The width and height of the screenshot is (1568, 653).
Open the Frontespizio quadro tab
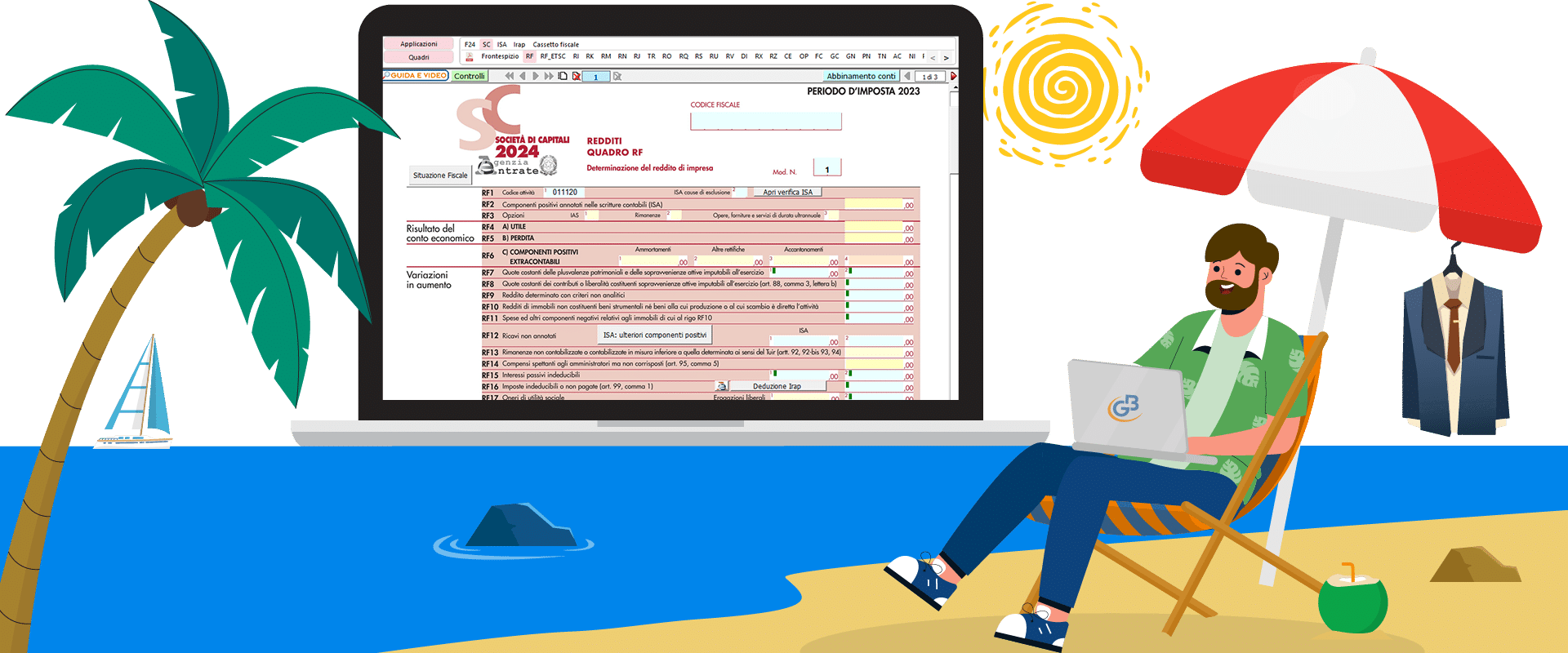(500, 56)
